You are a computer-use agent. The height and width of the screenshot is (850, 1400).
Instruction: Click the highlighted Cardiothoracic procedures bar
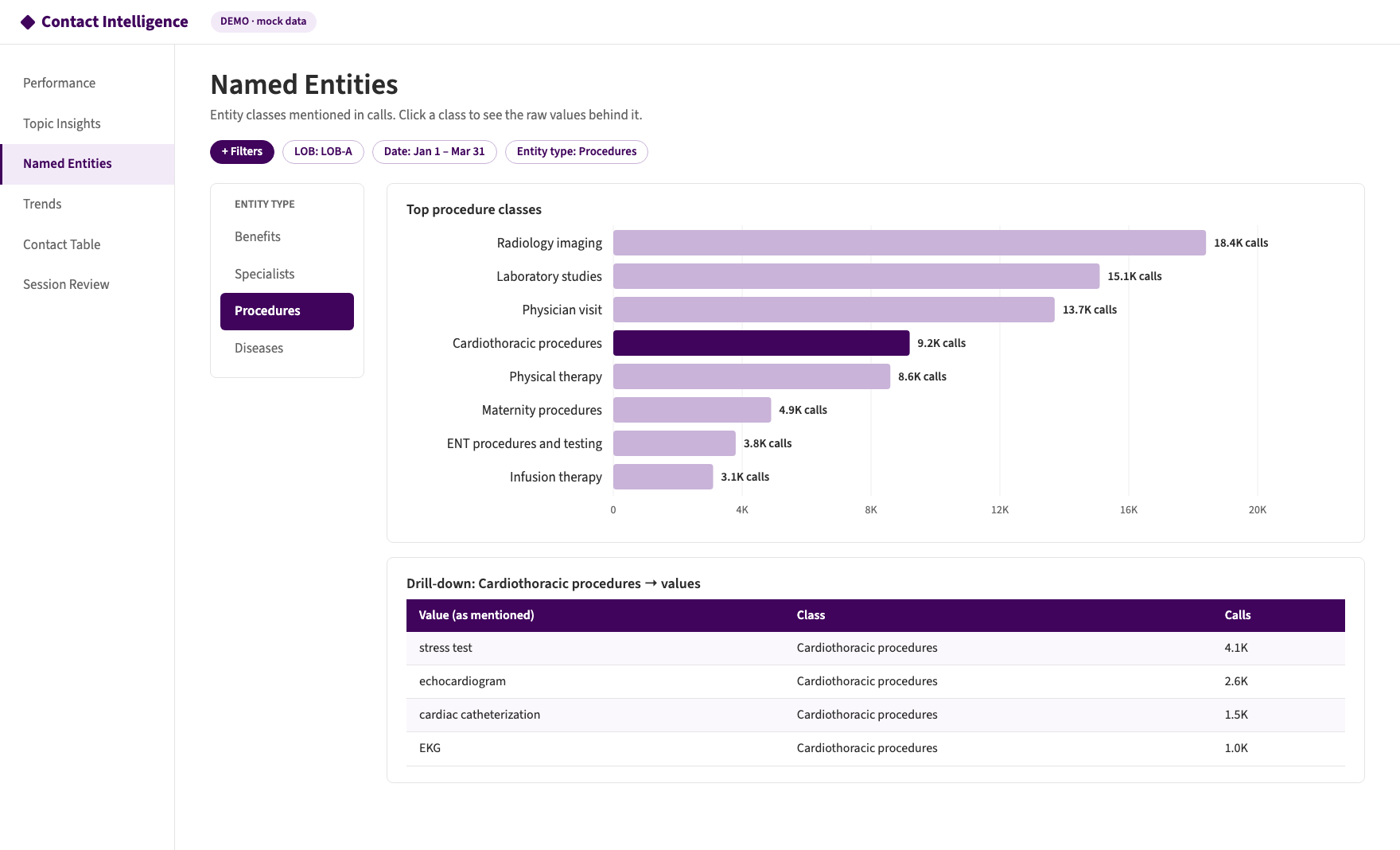[x=761, y=343]
